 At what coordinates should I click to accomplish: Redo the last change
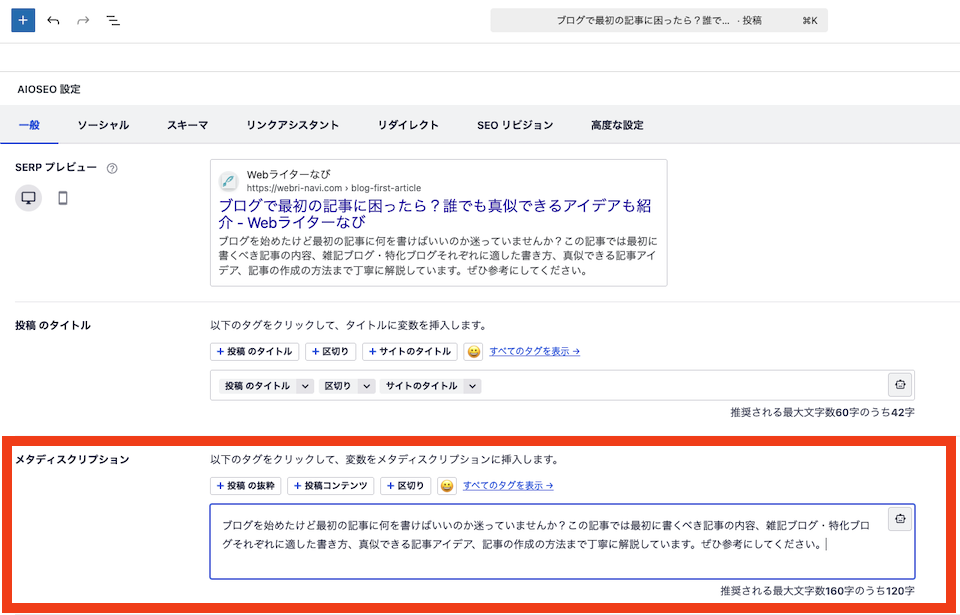pyautogui.click(x=83, y=20)
